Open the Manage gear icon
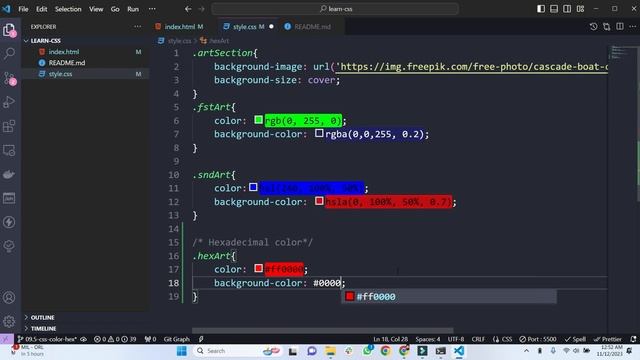The width and height of the screenshot is (640, 360). point(9,321)
